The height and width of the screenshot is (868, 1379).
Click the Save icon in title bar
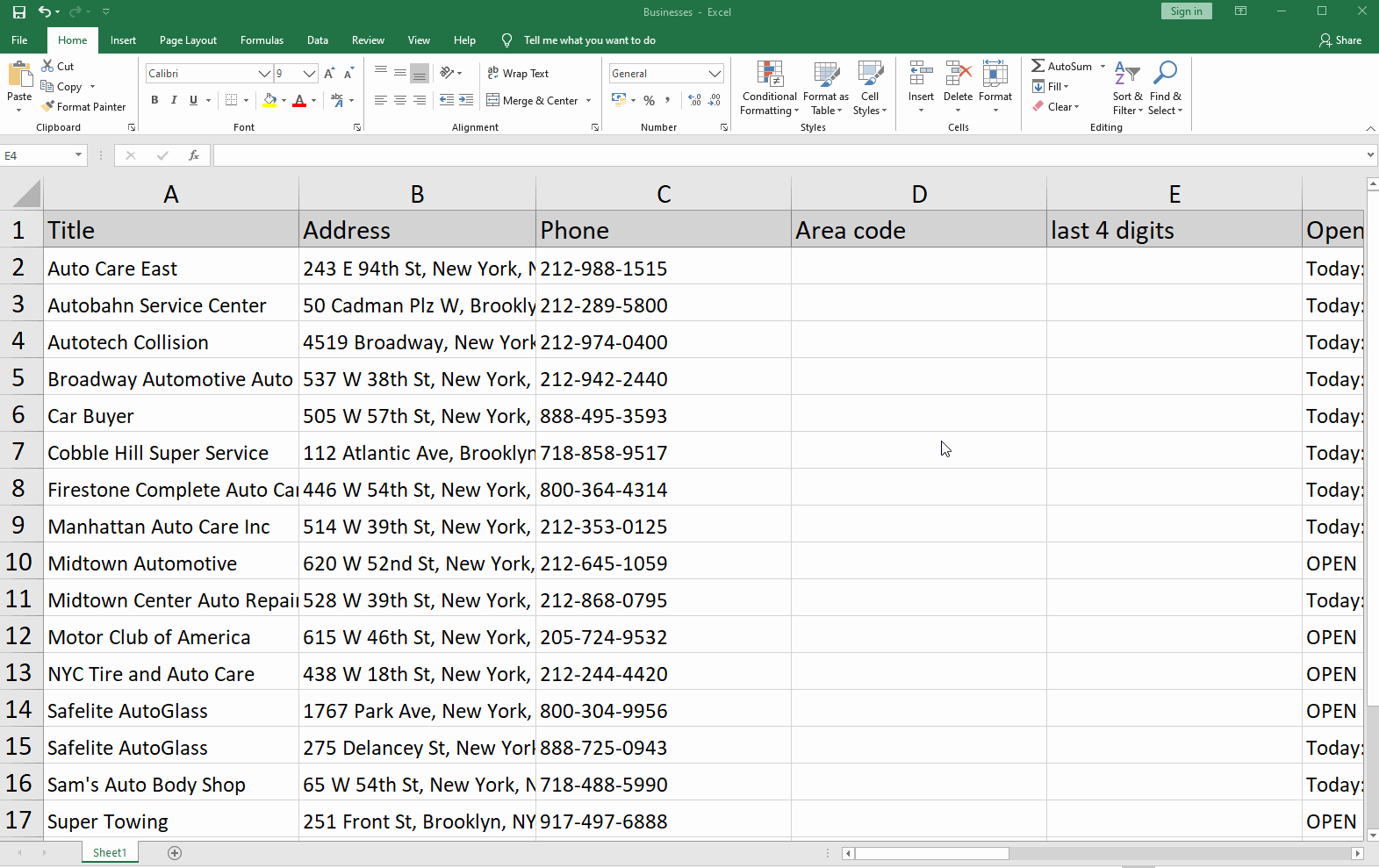(x=18, y=12)
